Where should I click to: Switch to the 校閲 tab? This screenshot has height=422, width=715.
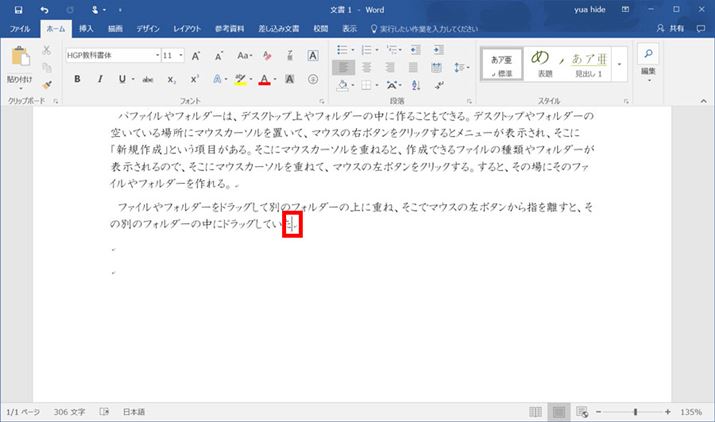pyautogui.click(x=321, y=28)
